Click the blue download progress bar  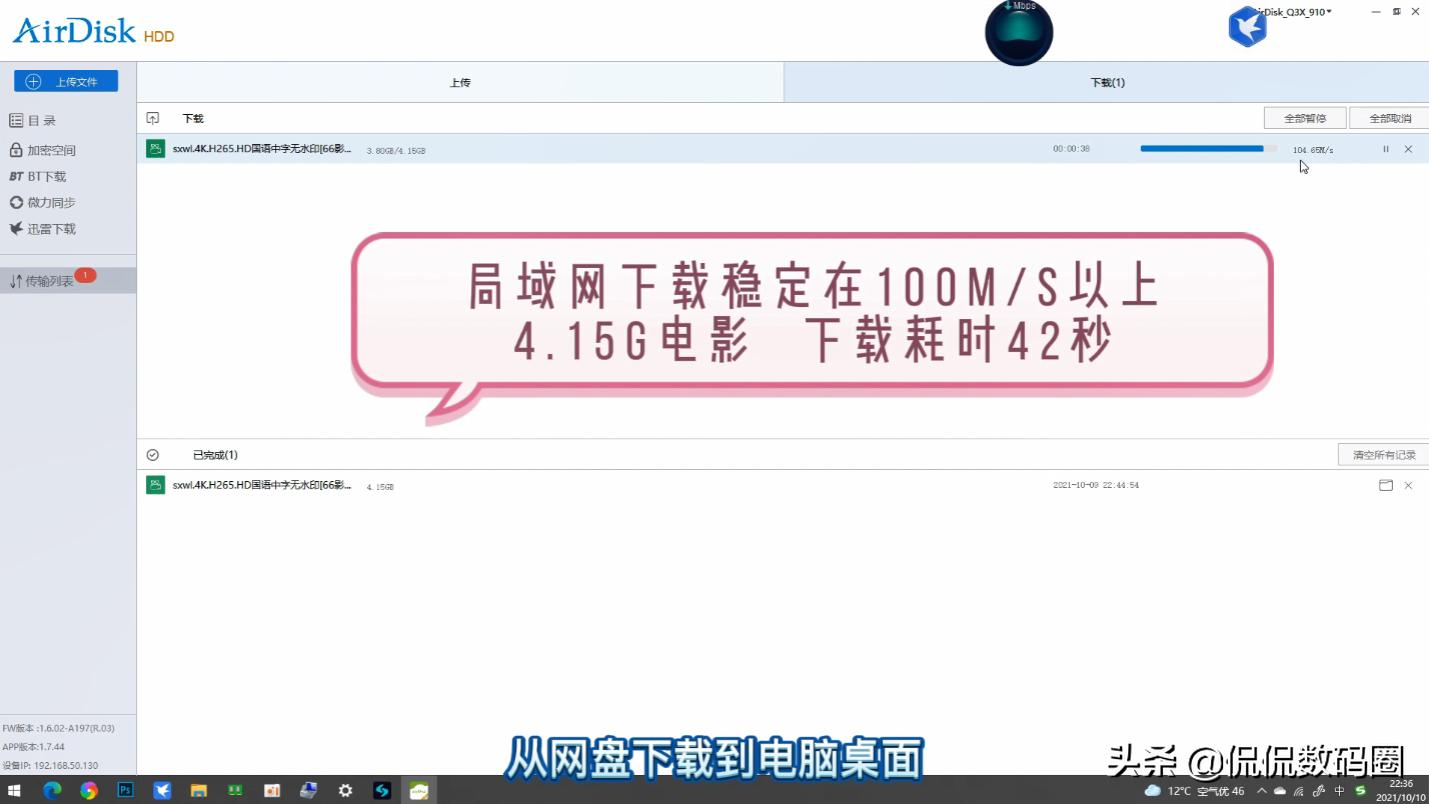(1200, 148)
